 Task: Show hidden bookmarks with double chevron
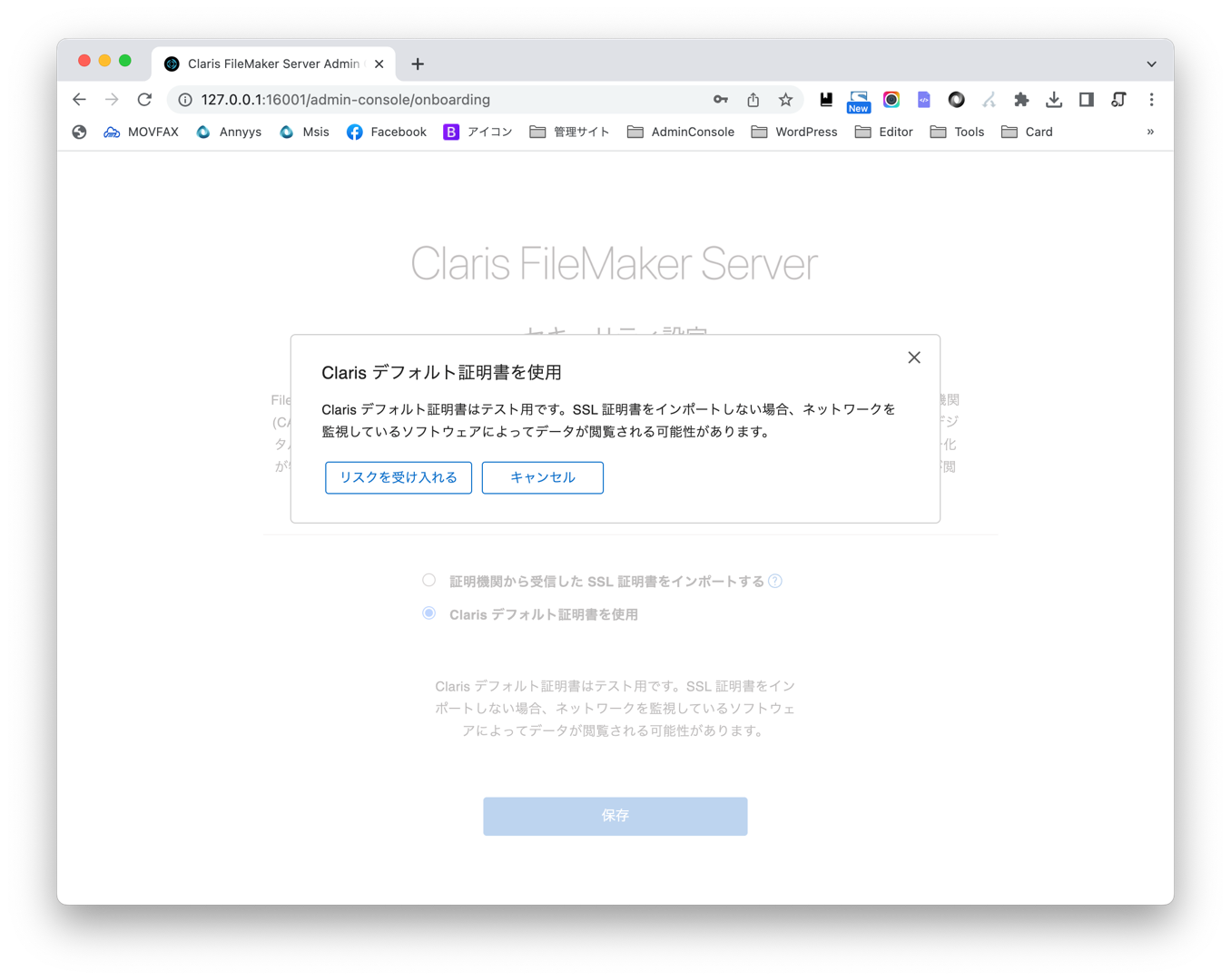pos(1150,132)
